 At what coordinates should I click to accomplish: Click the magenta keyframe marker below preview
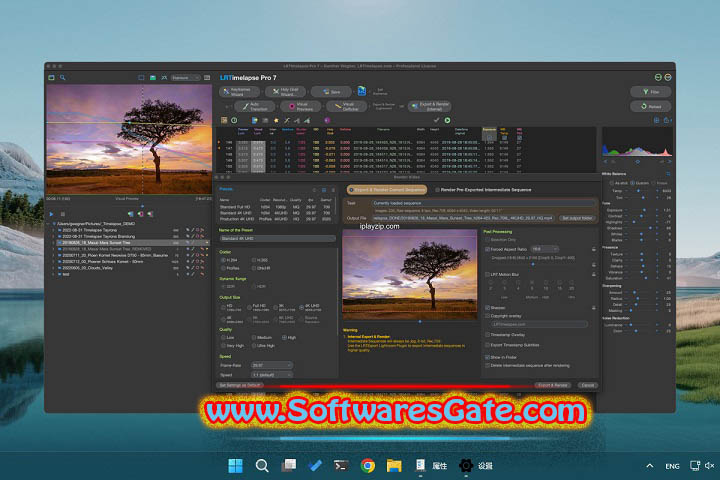[x=141, y=214]
